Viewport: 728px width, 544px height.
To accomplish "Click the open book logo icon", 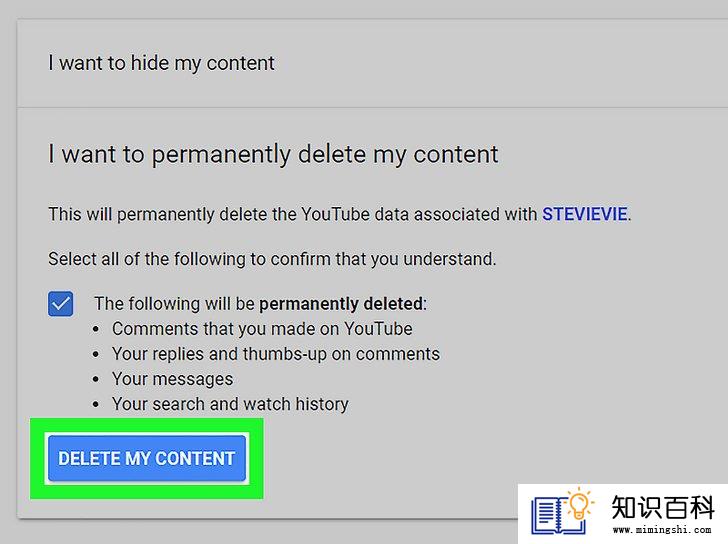I will pos(557,515).
